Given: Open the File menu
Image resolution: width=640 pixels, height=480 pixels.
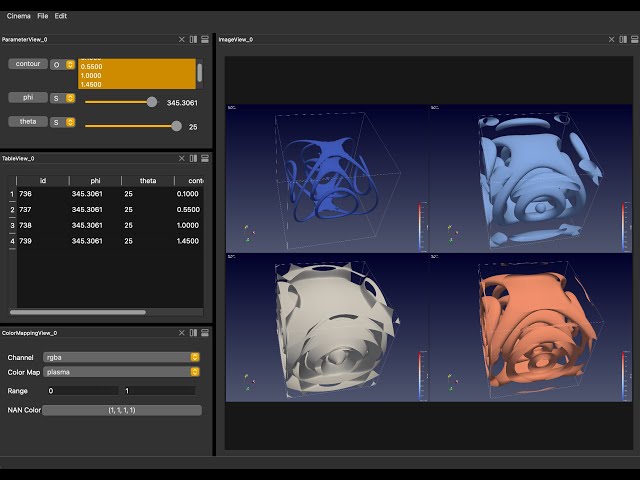Looking at the screenshot, I should pyautogui.click(x=42, y=16).
